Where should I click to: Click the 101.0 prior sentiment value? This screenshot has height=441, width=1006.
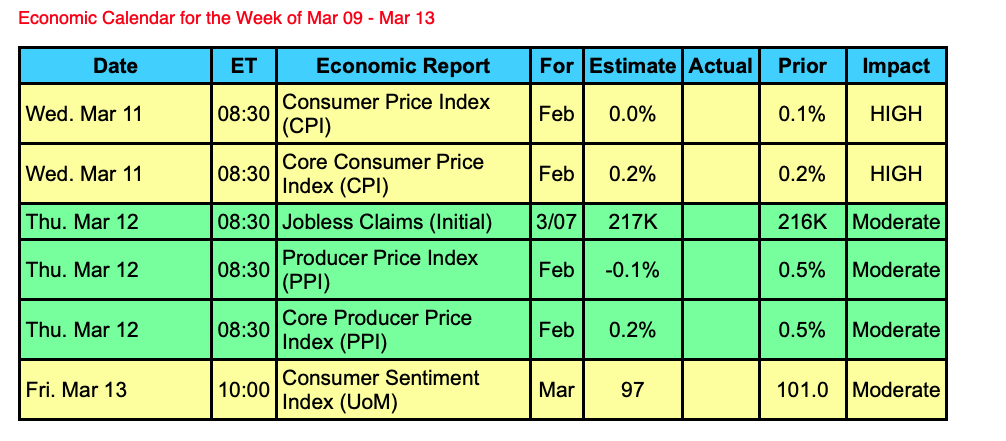(802, 390)
